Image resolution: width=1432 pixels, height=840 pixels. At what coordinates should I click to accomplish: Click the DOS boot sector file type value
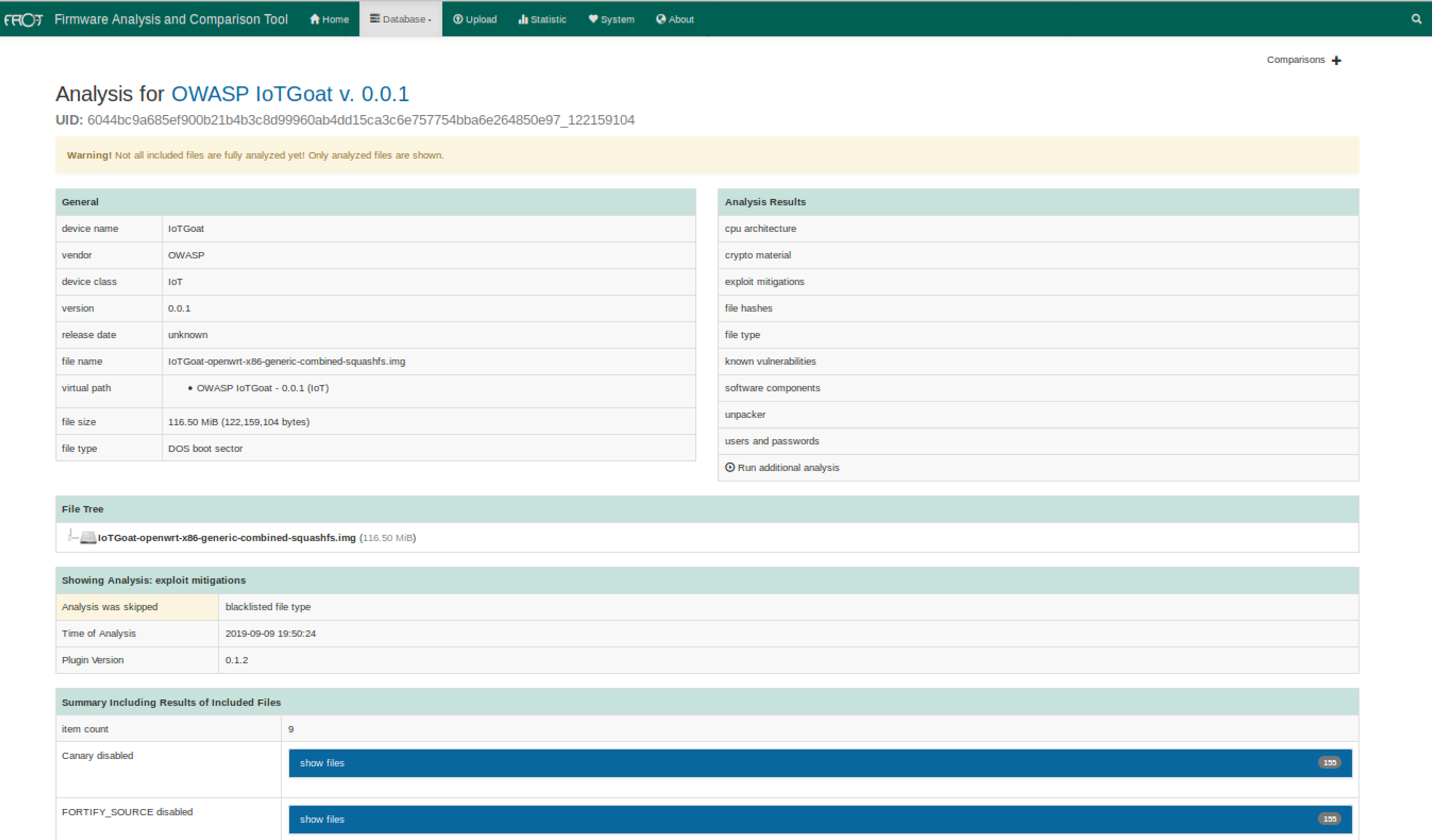click(x=205, y=448)
